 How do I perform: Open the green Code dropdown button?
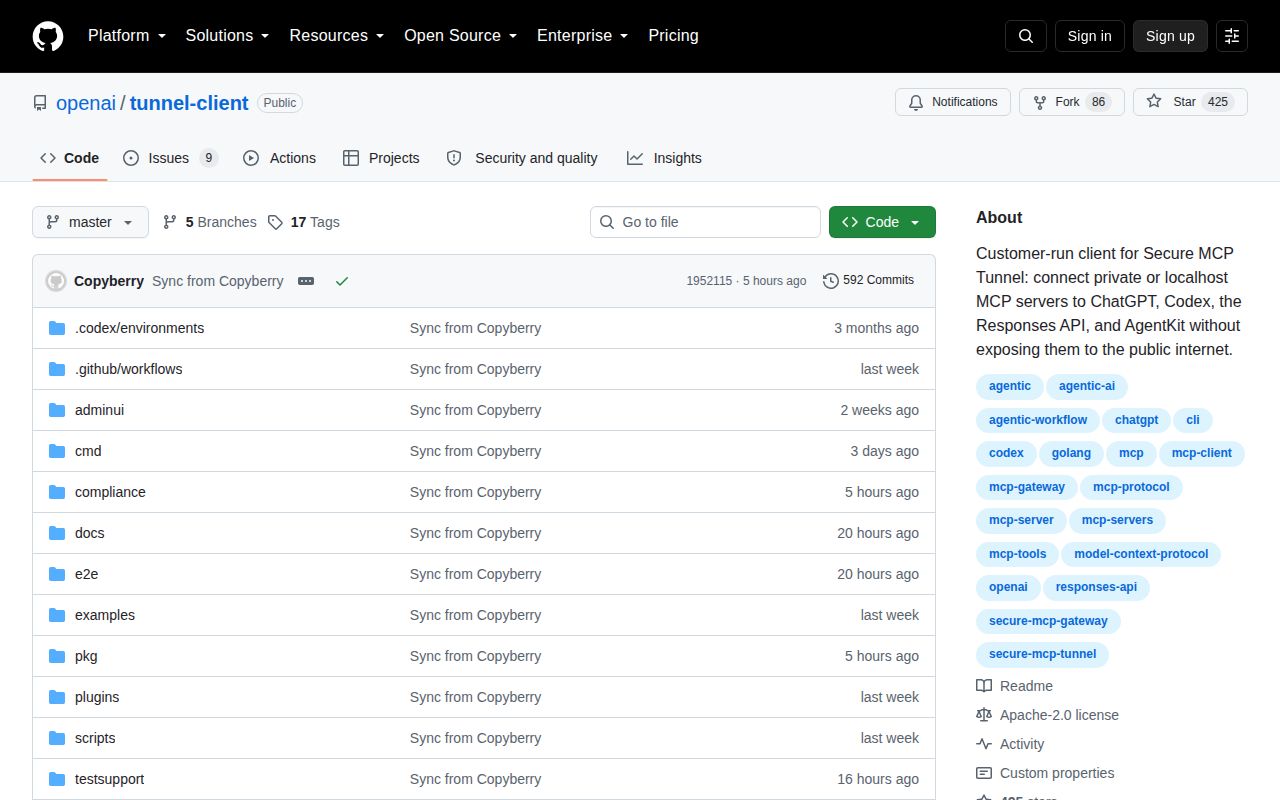[x=882, y=222]
